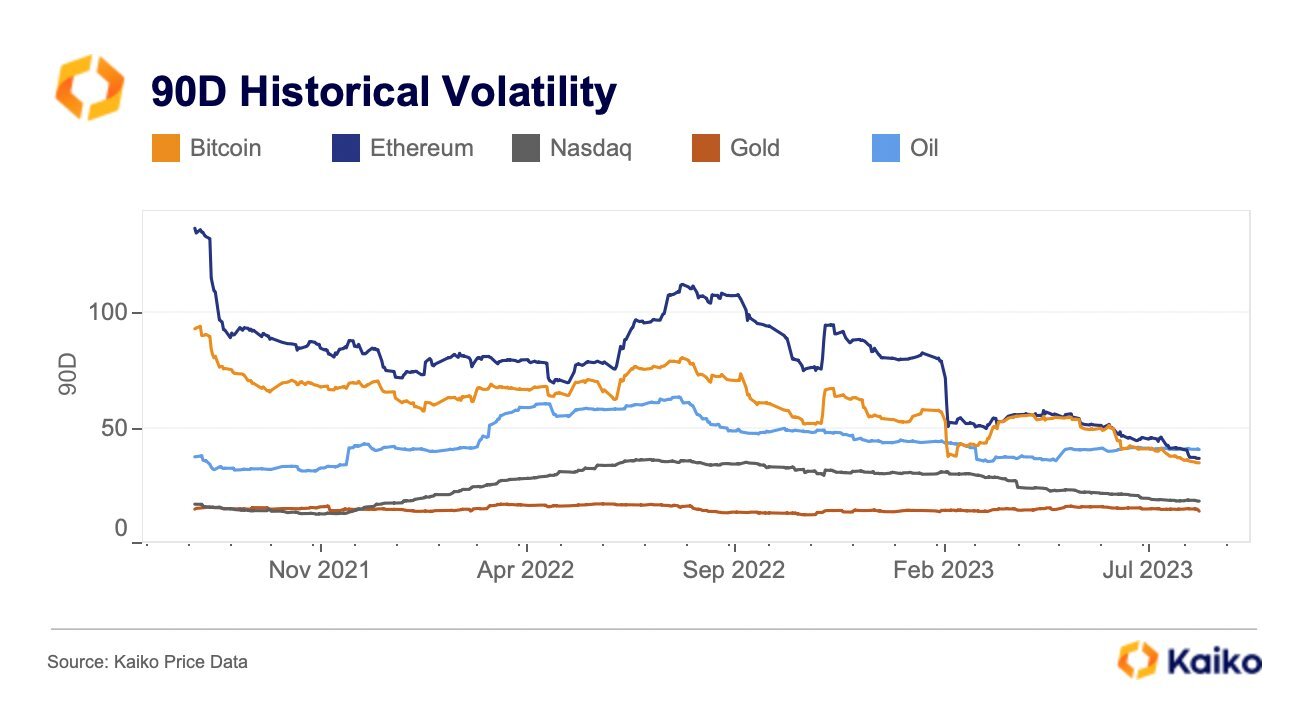Click the orange Bitcoin legend swatch
The image size is (1292, 702).
pyautogui.click(x=166, y=148)
